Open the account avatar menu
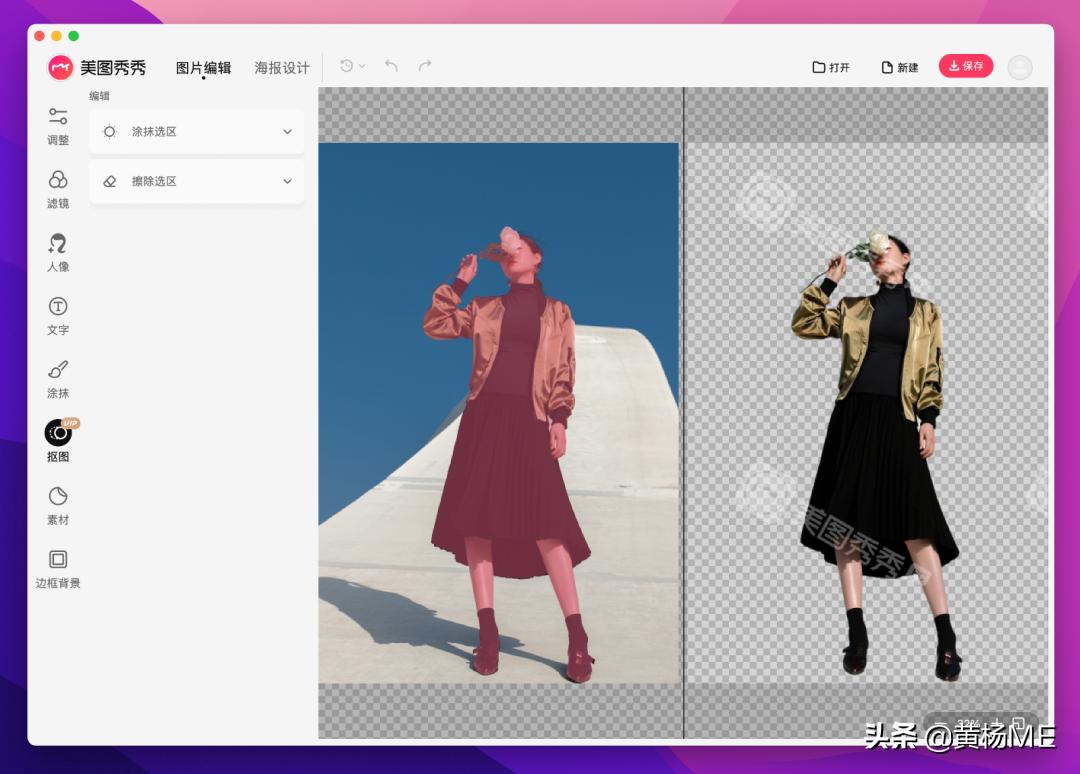This screenshot has width=1080, height=774. pyautogui.click(x=1019, y=66)
